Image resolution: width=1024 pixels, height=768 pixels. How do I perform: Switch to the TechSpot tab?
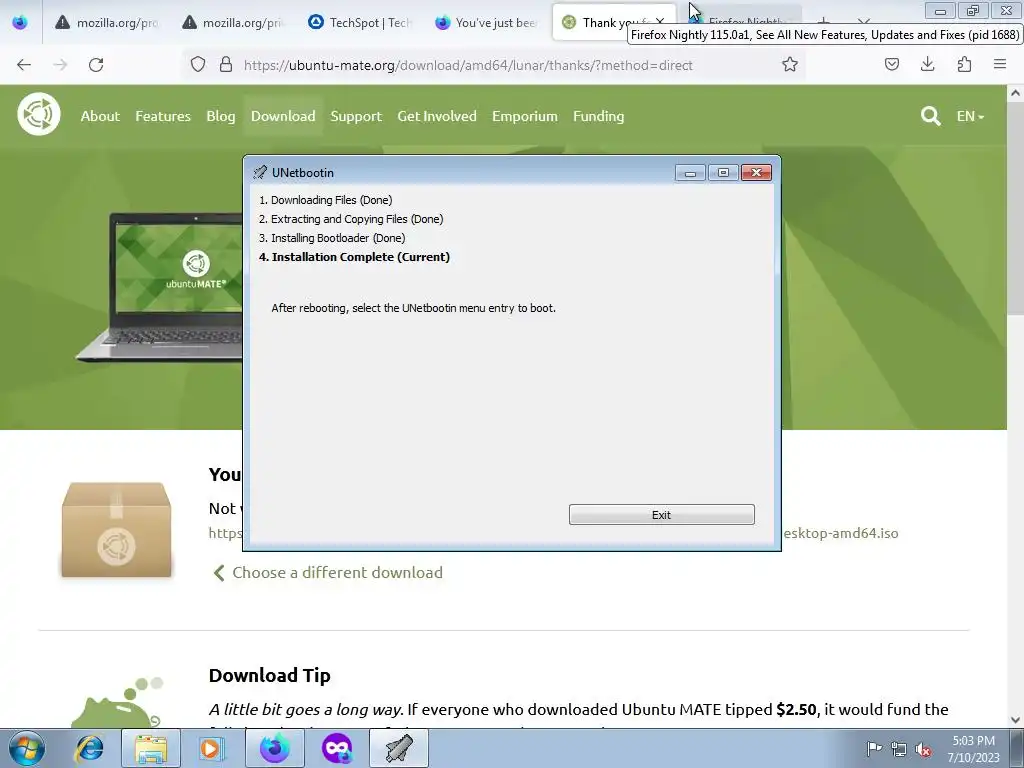[x=359, y=22]
